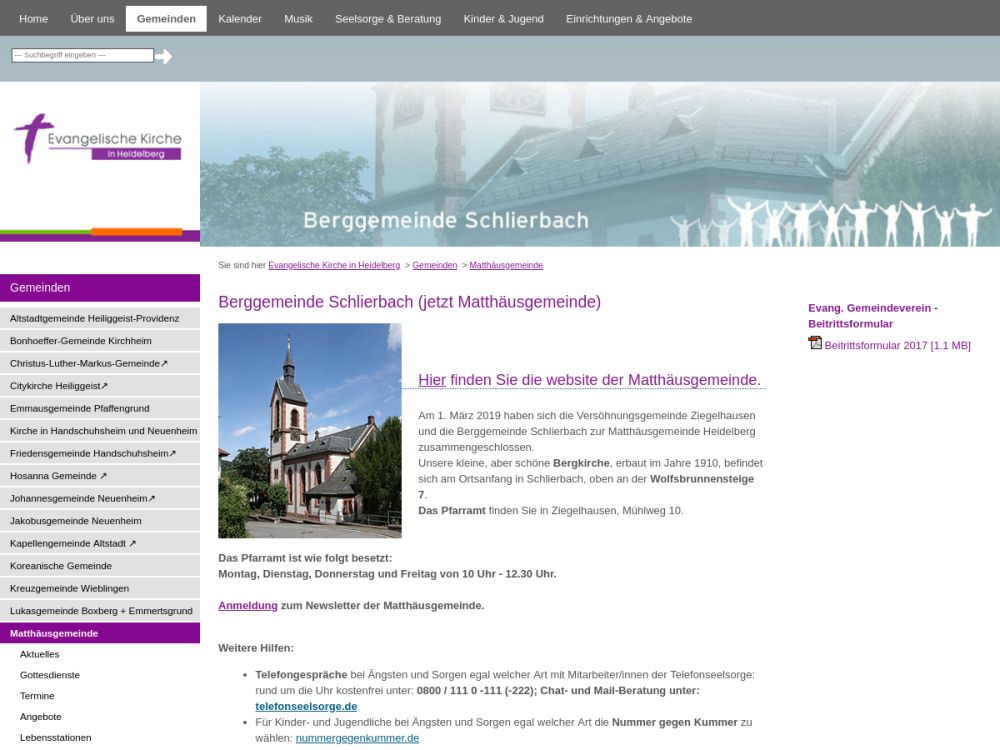Viewport: 1000px width, 750px height.
Task: Click the Bergkirche church photo
Action: click(x=310, y=430)
